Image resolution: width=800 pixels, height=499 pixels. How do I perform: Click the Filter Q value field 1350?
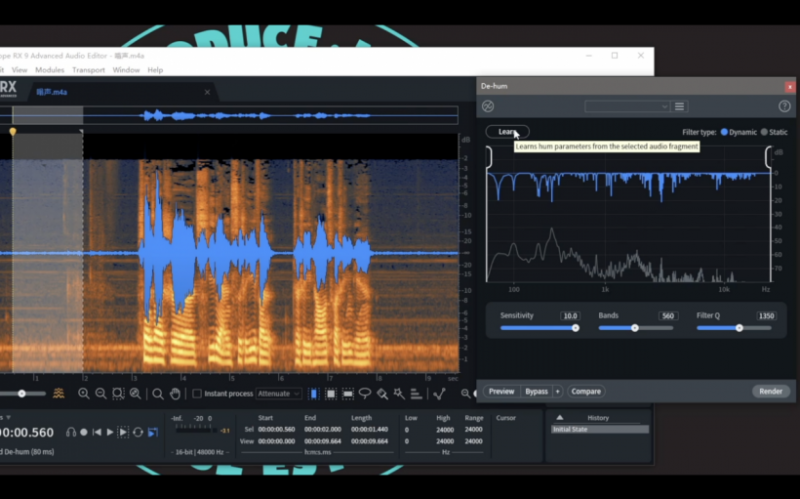[766, 316]
